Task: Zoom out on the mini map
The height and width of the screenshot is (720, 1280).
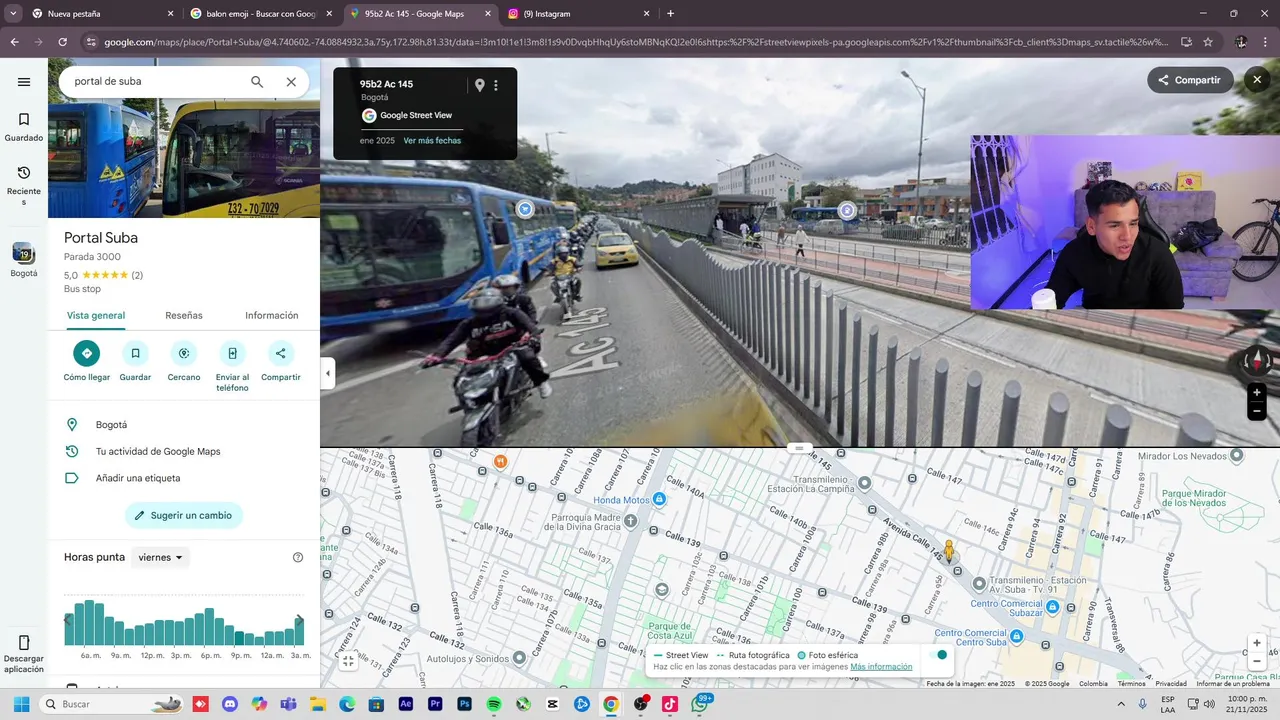Action: pos(1257,661)
